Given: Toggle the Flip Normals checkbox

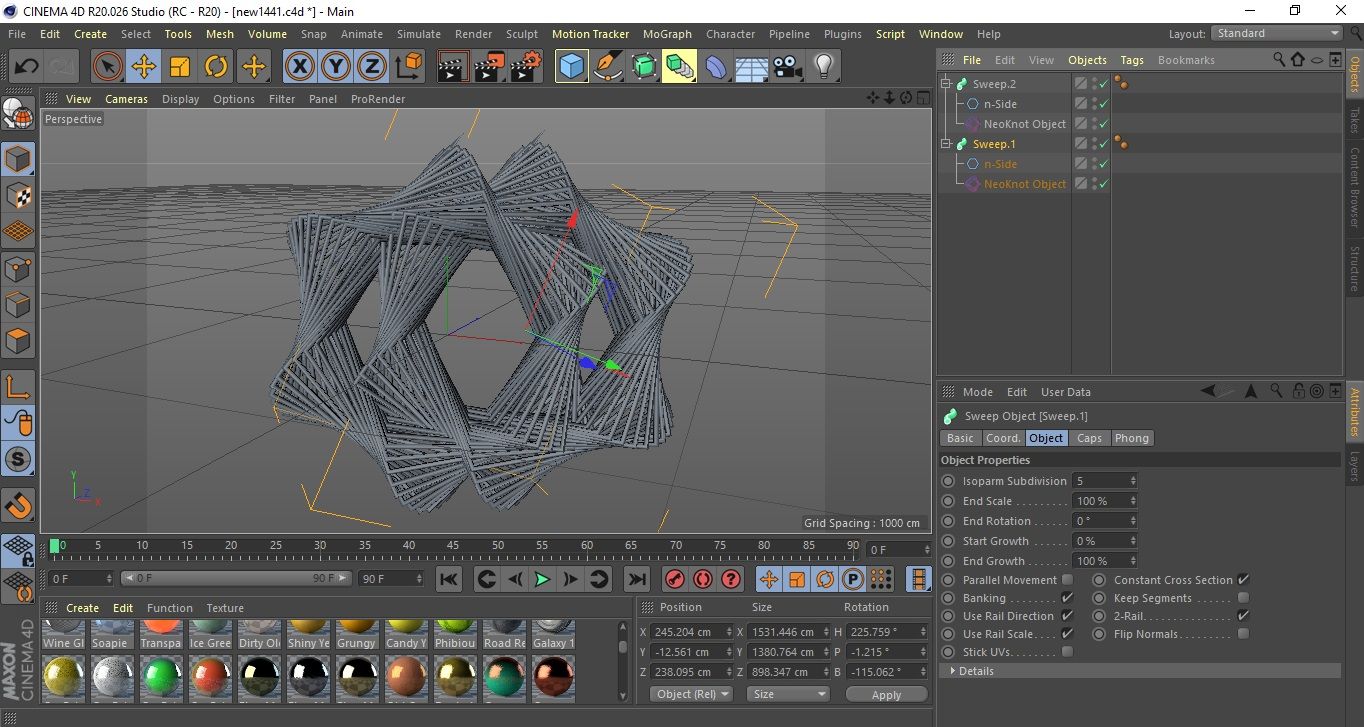Looking at the screenshot, I should pyautogui.click(x=1243, y=634).
